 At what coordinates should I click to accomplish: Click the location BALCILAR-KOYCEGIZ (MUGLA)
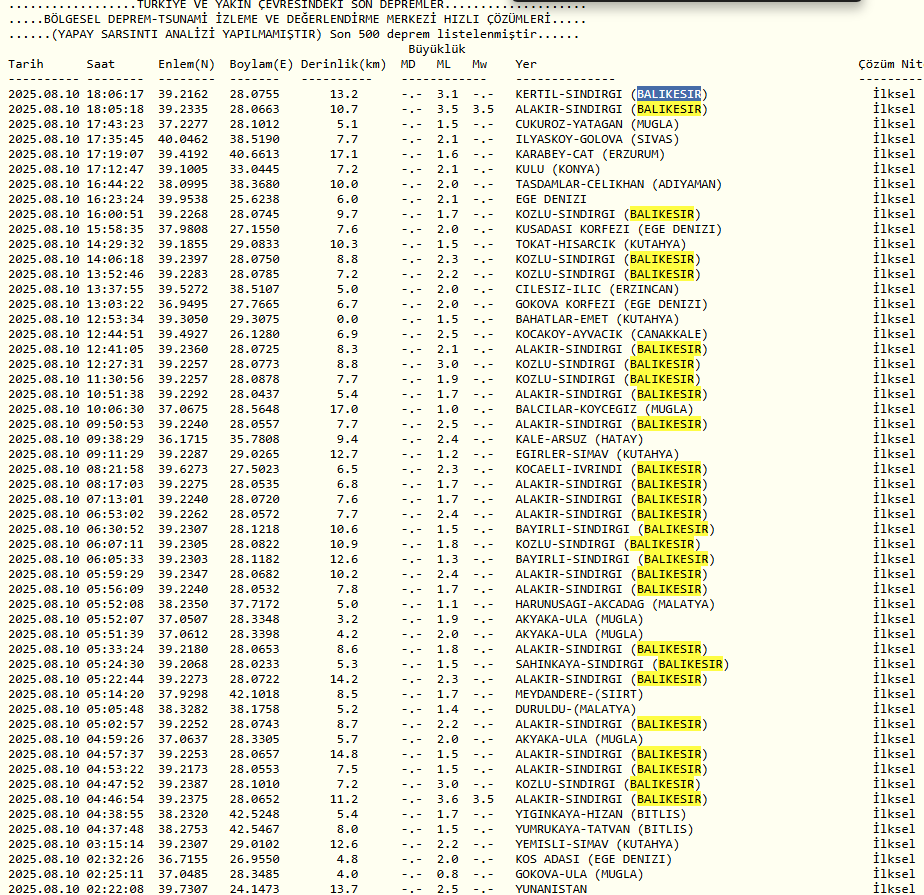coord(604,409)
